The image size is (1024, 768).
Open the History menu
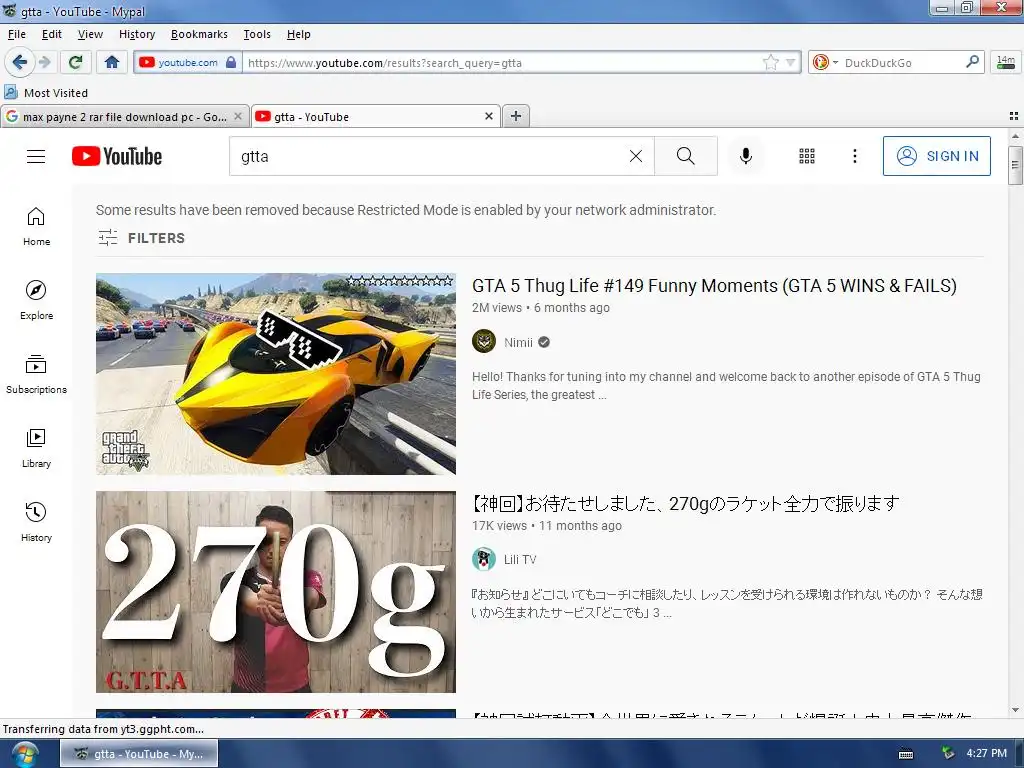136,34
